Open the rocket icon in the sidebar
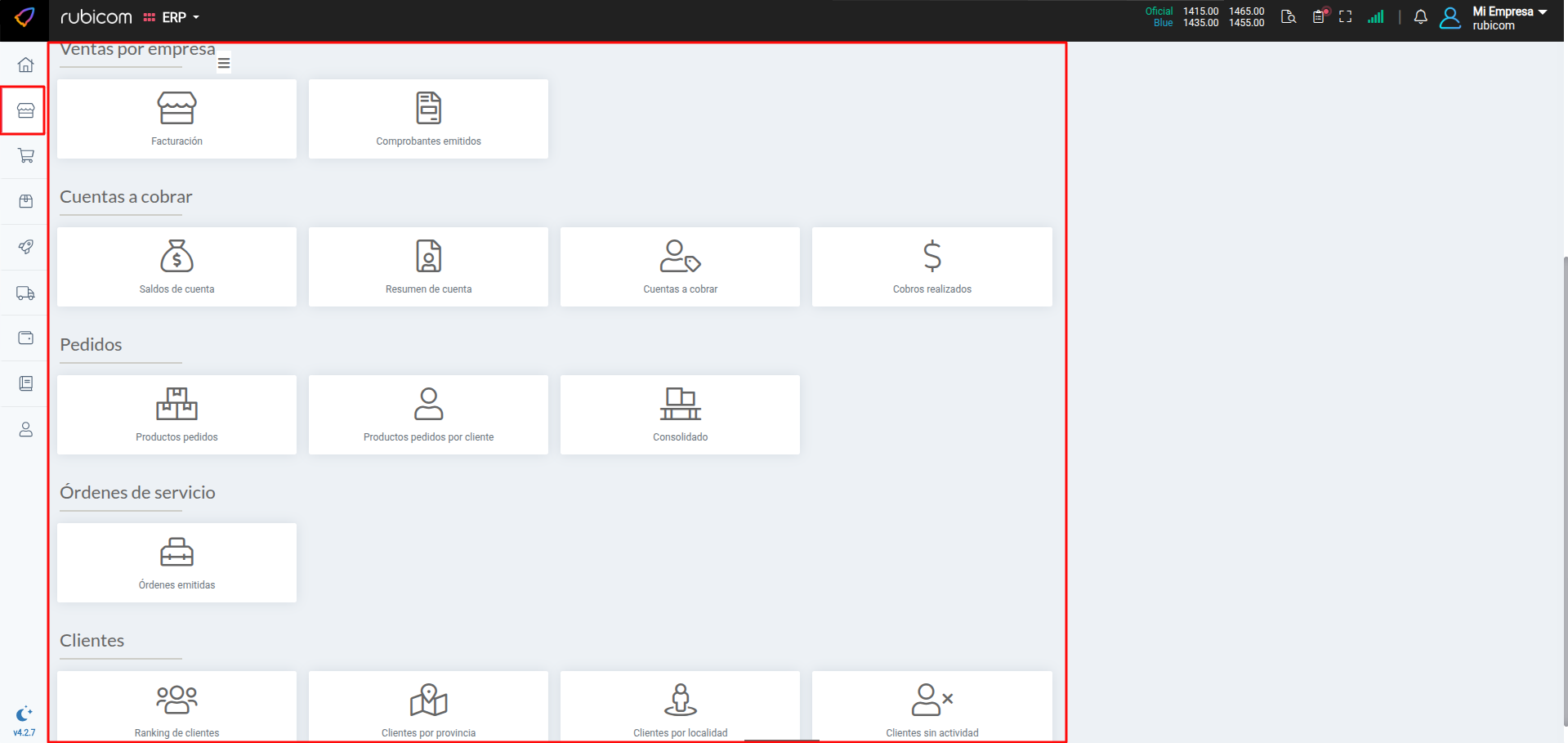1568x743 pixels. click(25, 247)
